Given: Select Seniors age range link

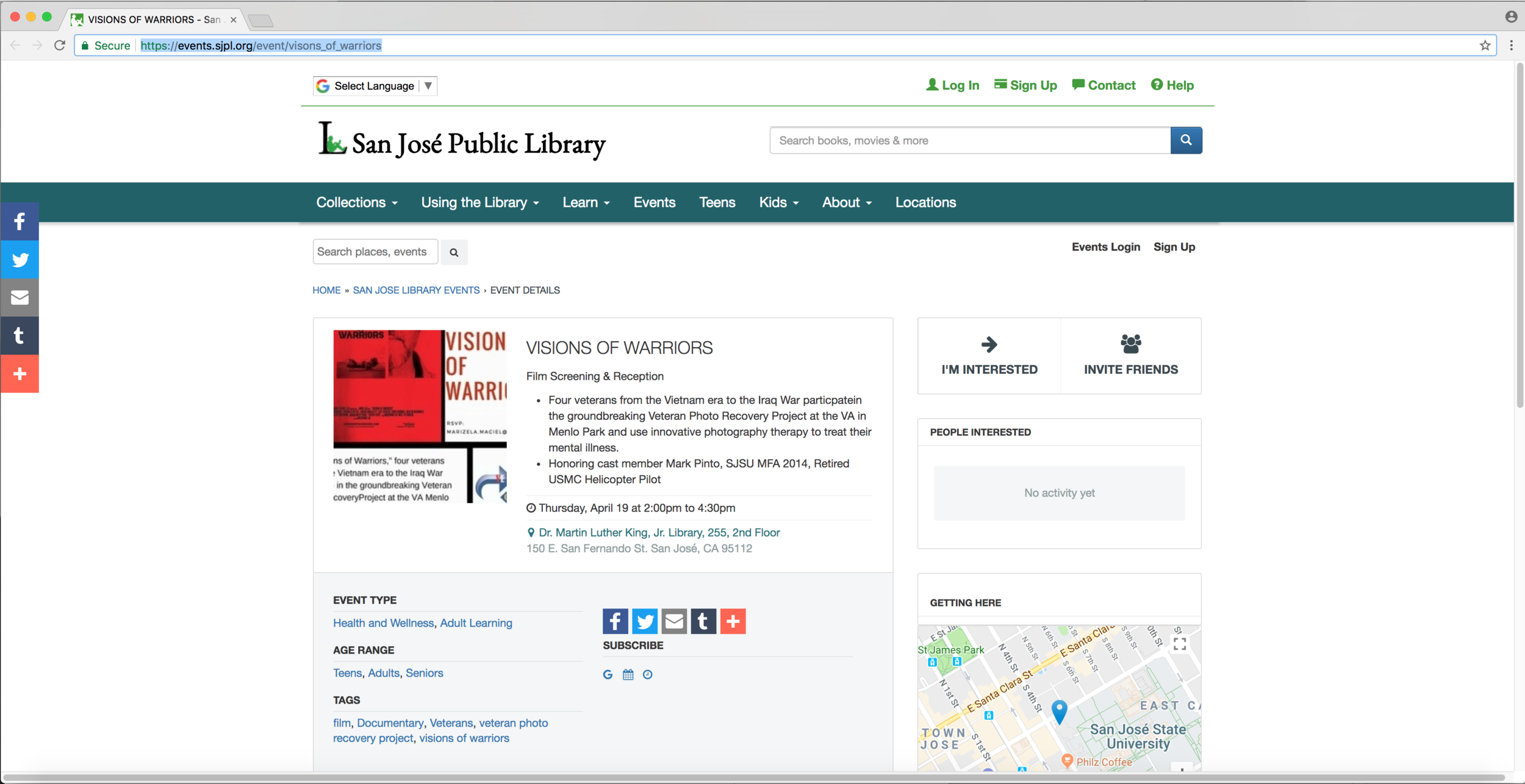Looking at the screenshot, I should [424, 673].
